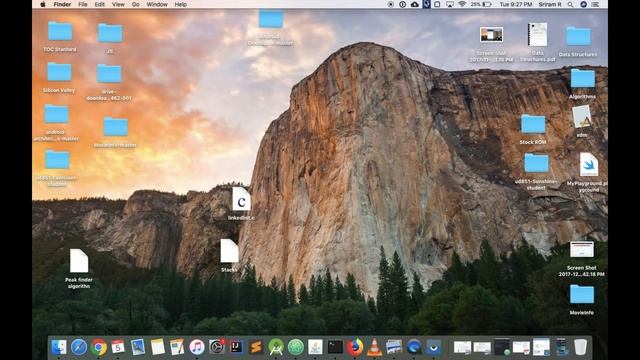Open the Go menu
Screen dimensions: 640x360
(136, 4)
